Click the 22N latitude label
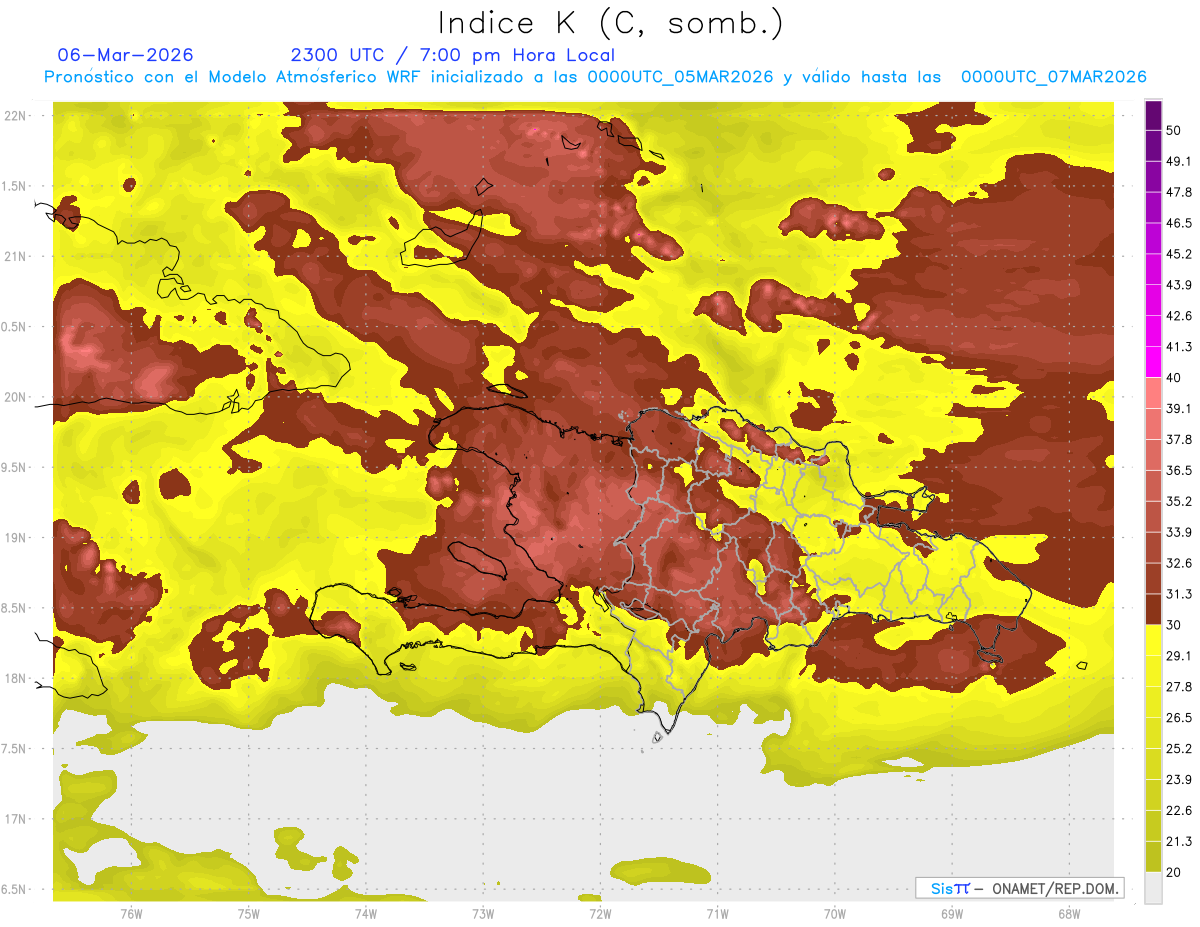1200x927 pixels. [17, 116]
